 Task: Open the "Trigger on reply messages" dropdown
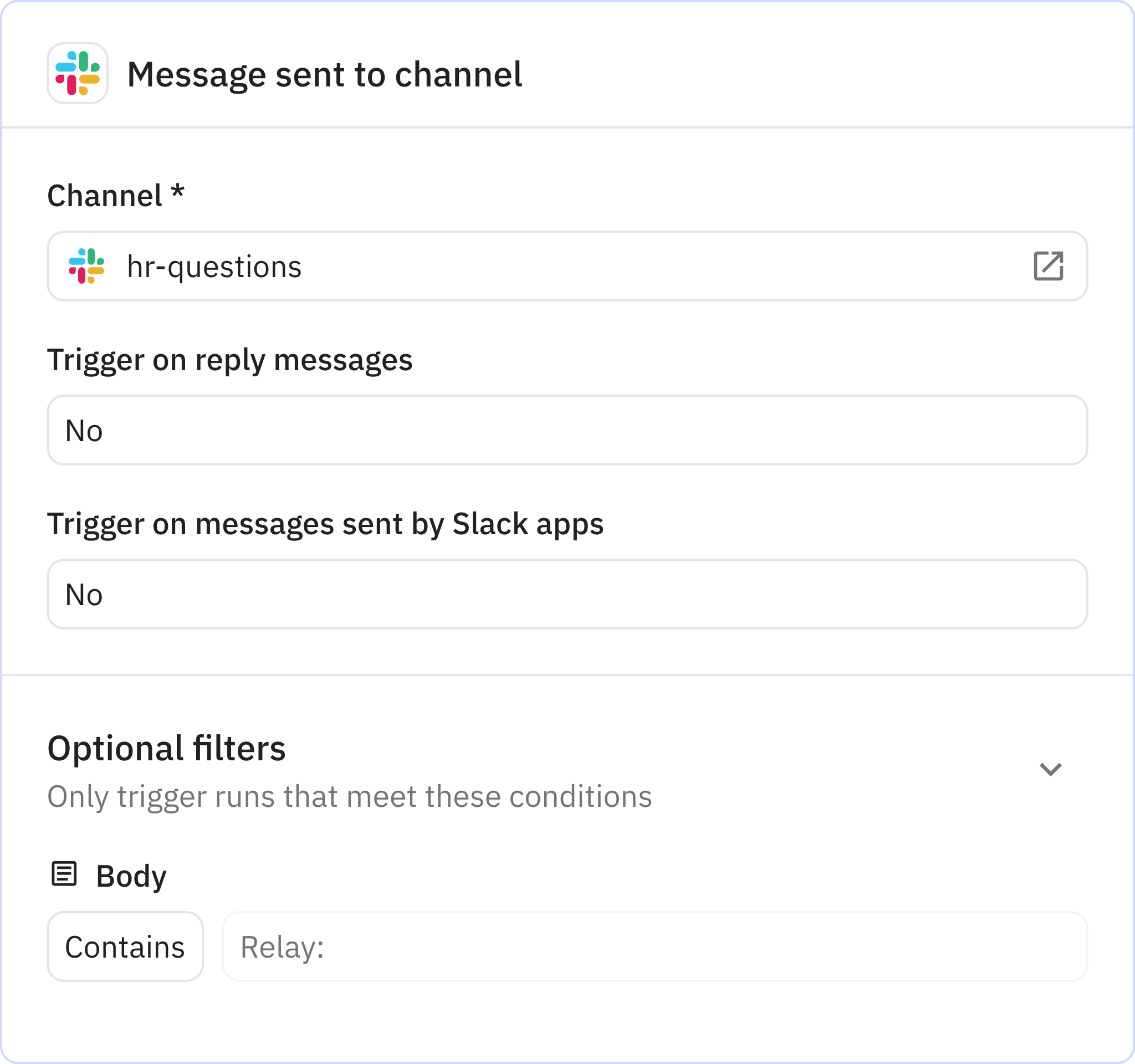[x=568, y=430]
